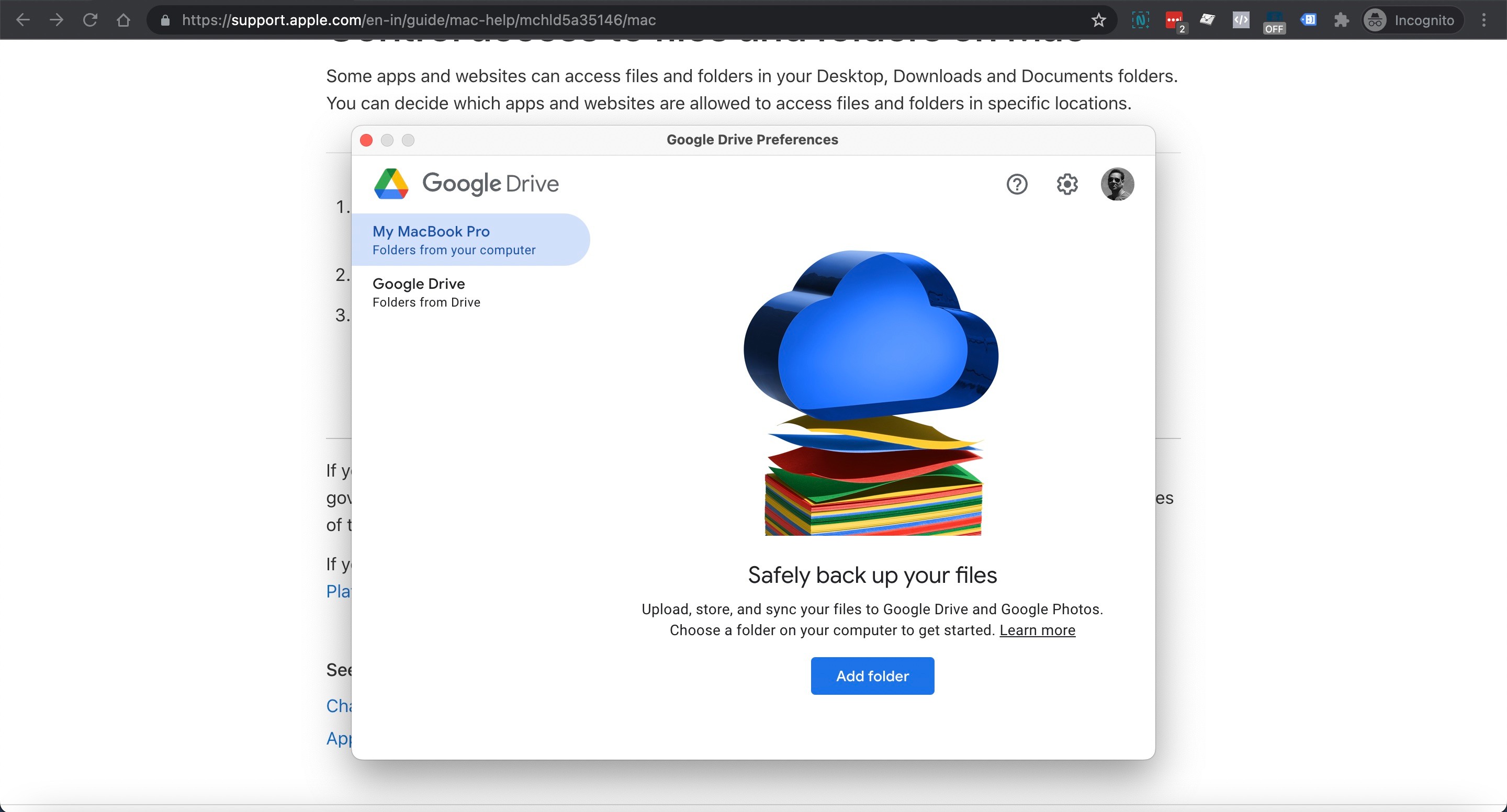Viewport: 1507px width, 812px height.
Task: Switch to Google Drive folders tab
Action: [426, 292]
